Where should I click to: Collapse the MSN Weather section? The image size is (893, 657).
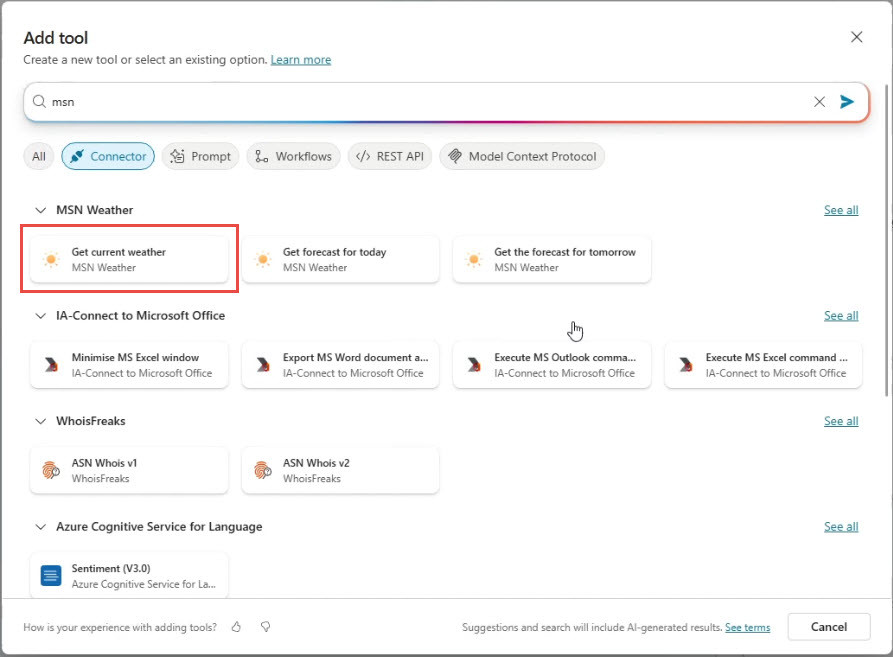(40, 210)
